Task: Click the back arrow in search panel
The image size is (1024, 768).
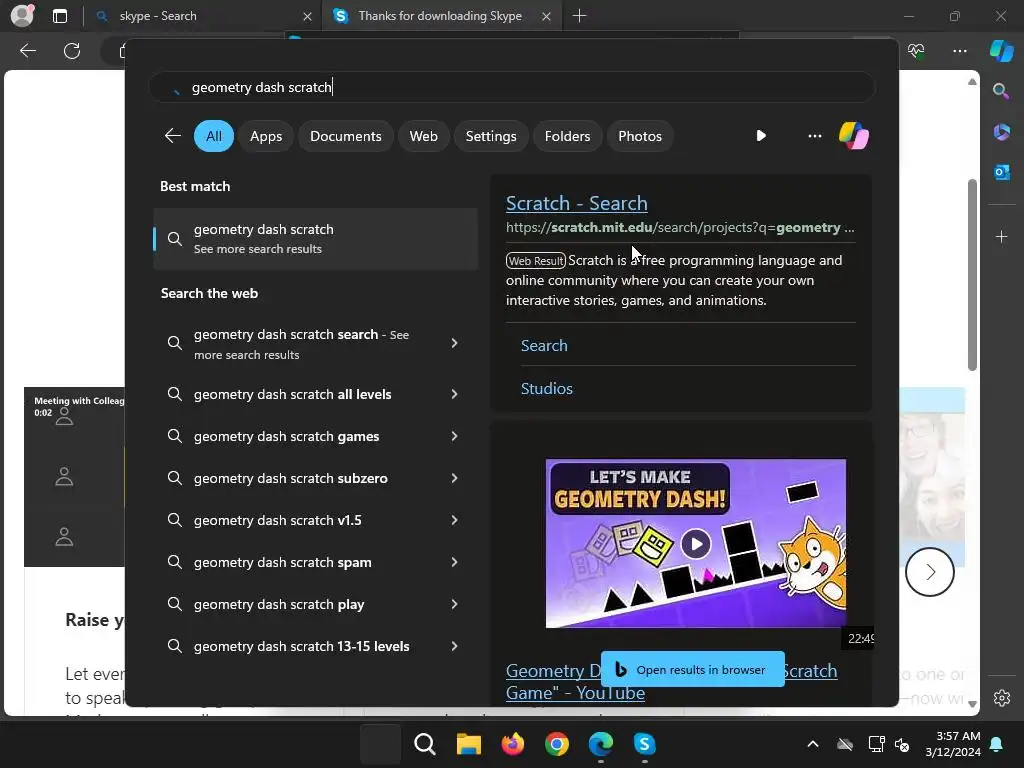Action: [x=172, y=136]
